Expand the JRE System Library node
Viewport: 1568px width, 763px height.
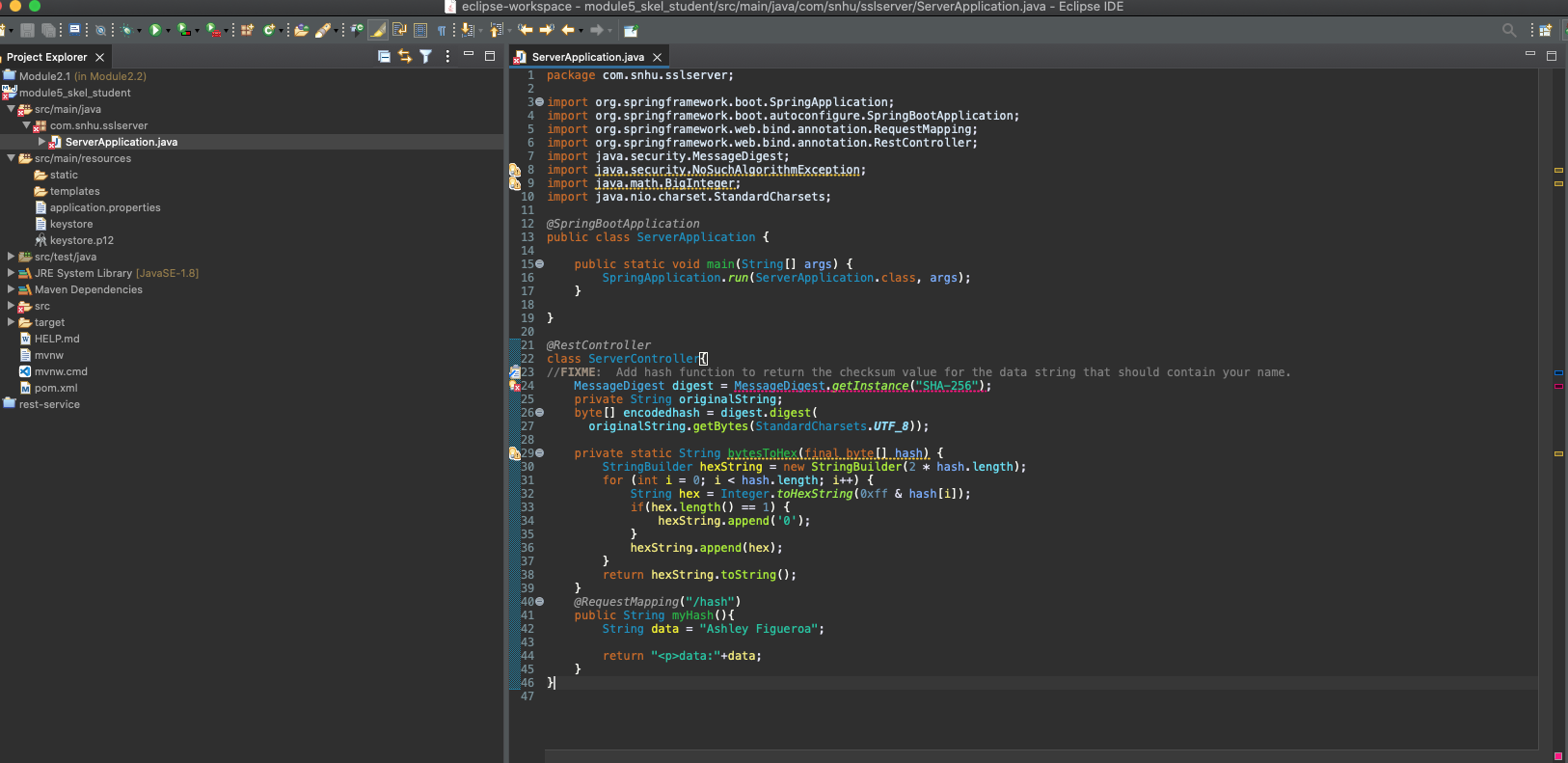coord(11,273)
